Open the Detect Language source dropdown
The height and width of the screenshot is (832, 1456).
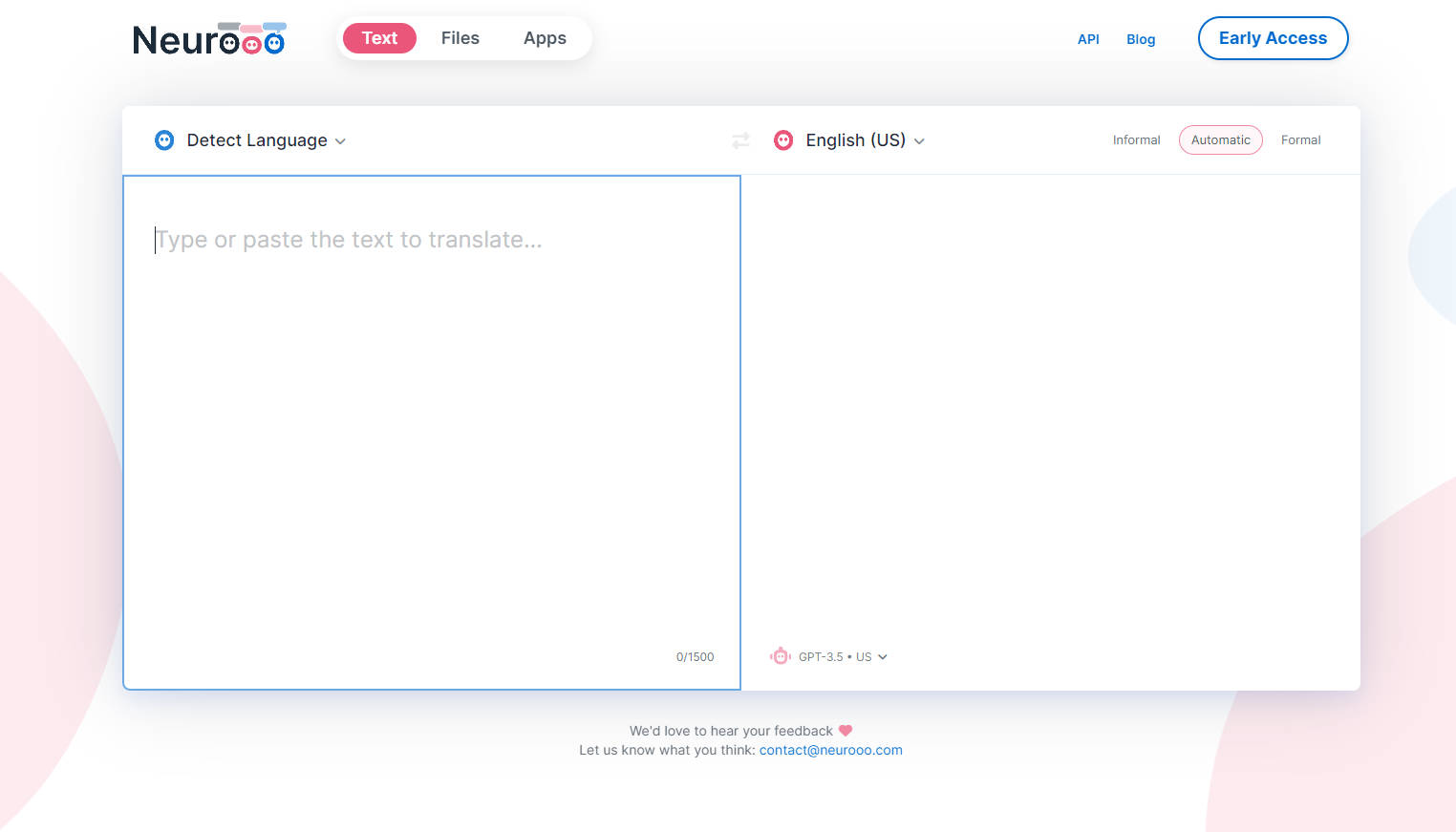click(x=250, y=140)
